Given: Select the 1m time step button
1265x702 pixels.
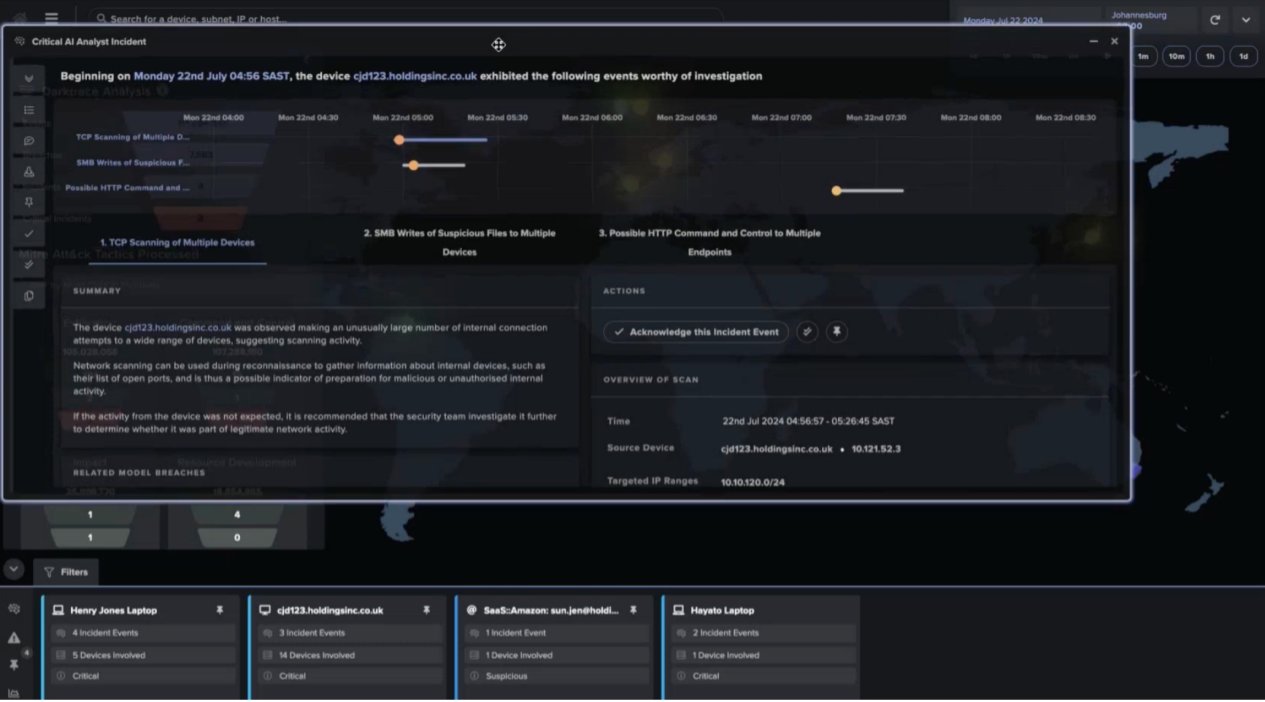Looking at the screenshot, I should point(1143,57).
